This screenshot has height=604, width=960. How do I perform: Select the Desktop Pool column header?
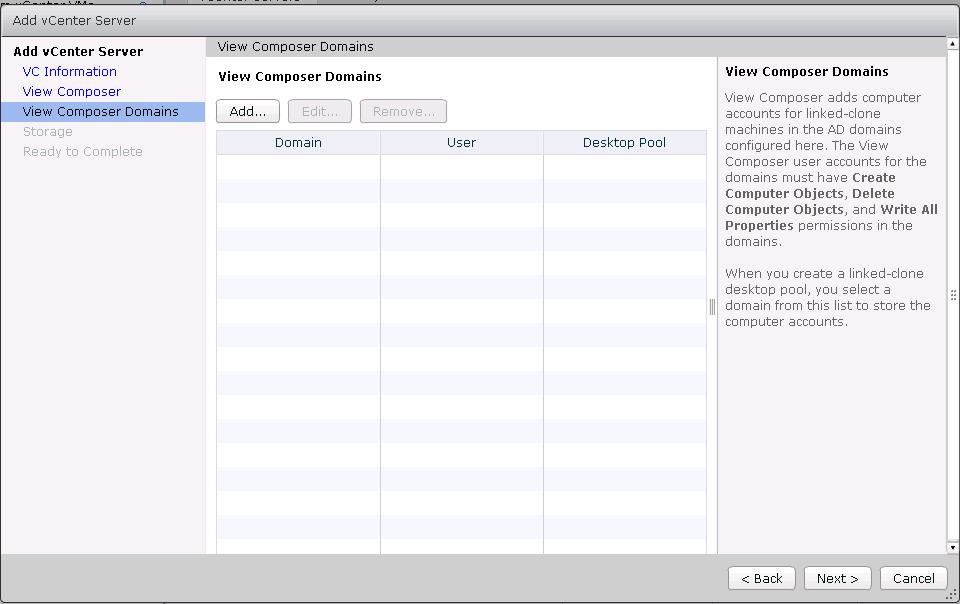[624, 143]
